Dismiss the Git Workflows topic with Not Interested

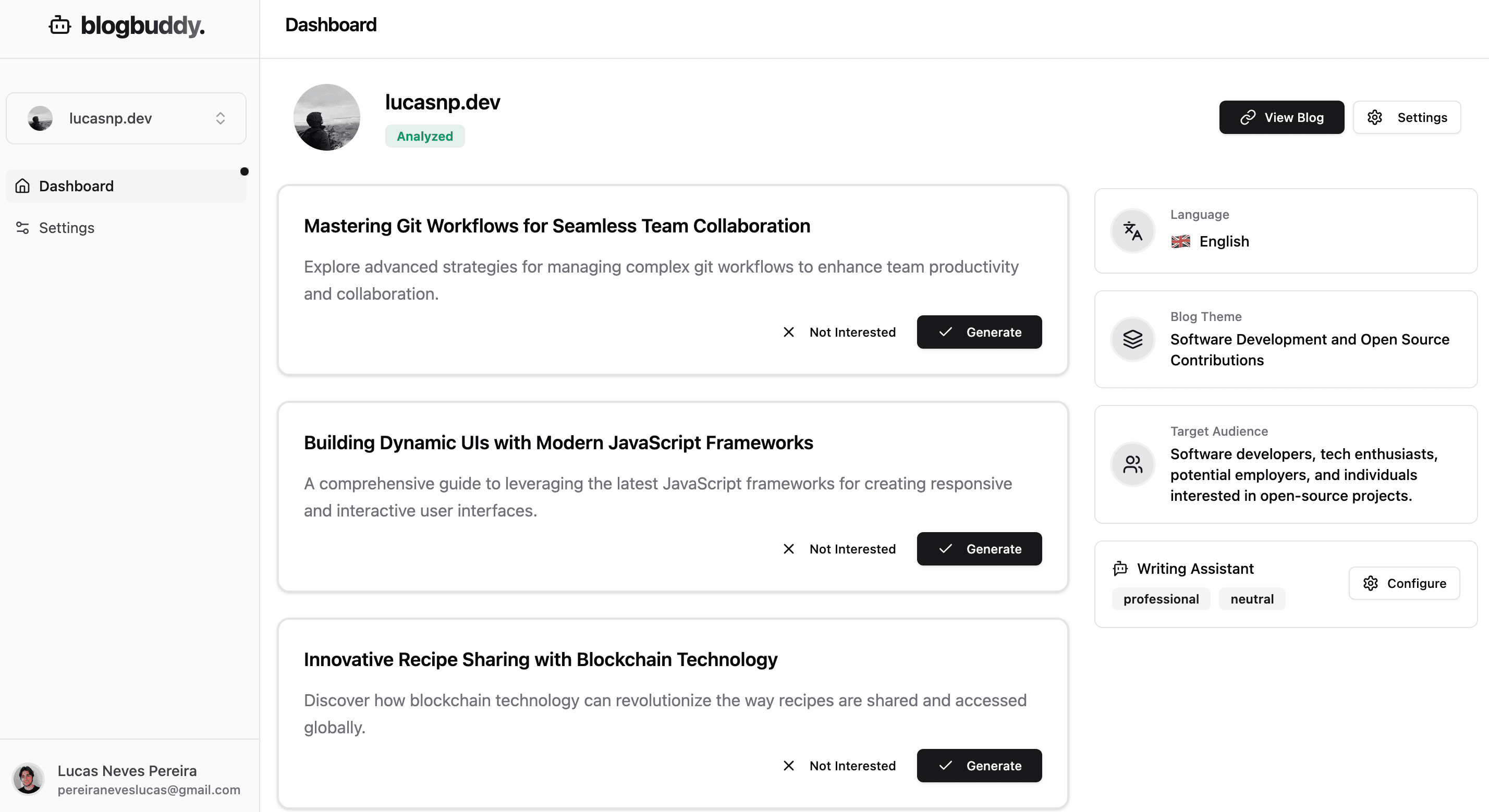(x=839, y=333)
